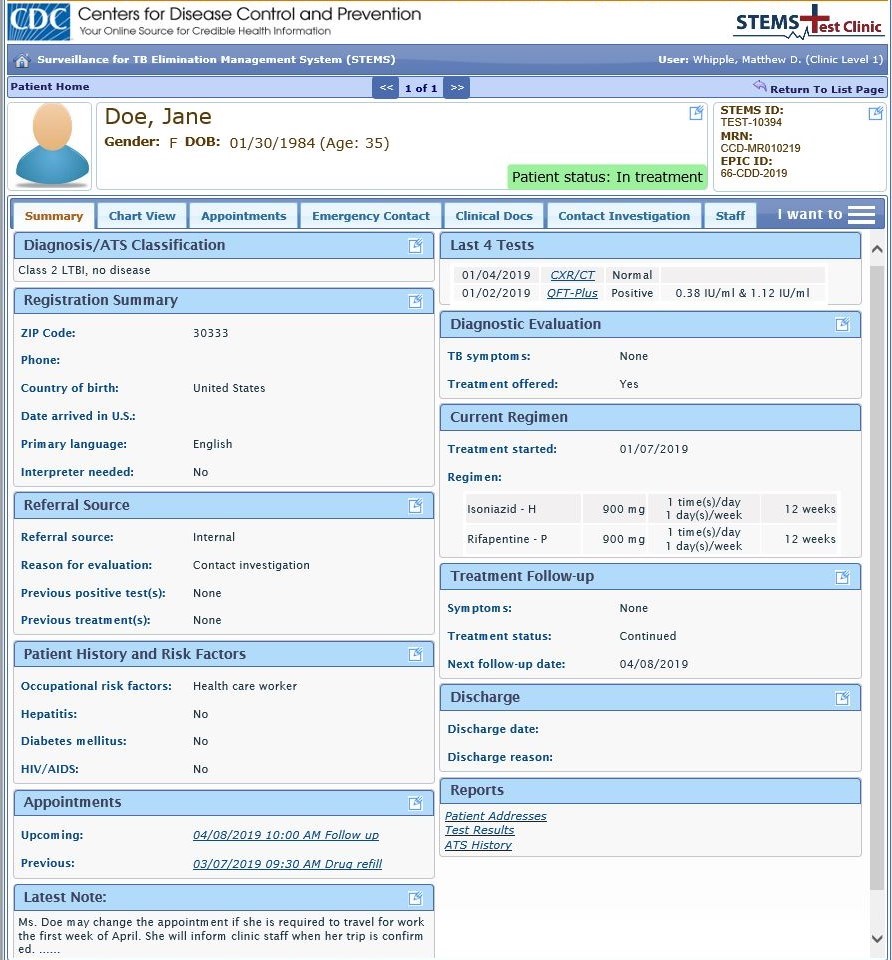Click the QFT result 0.38 IU/ml & 1.12 IU/ml
892x960 pixels.
click(742, 293)
